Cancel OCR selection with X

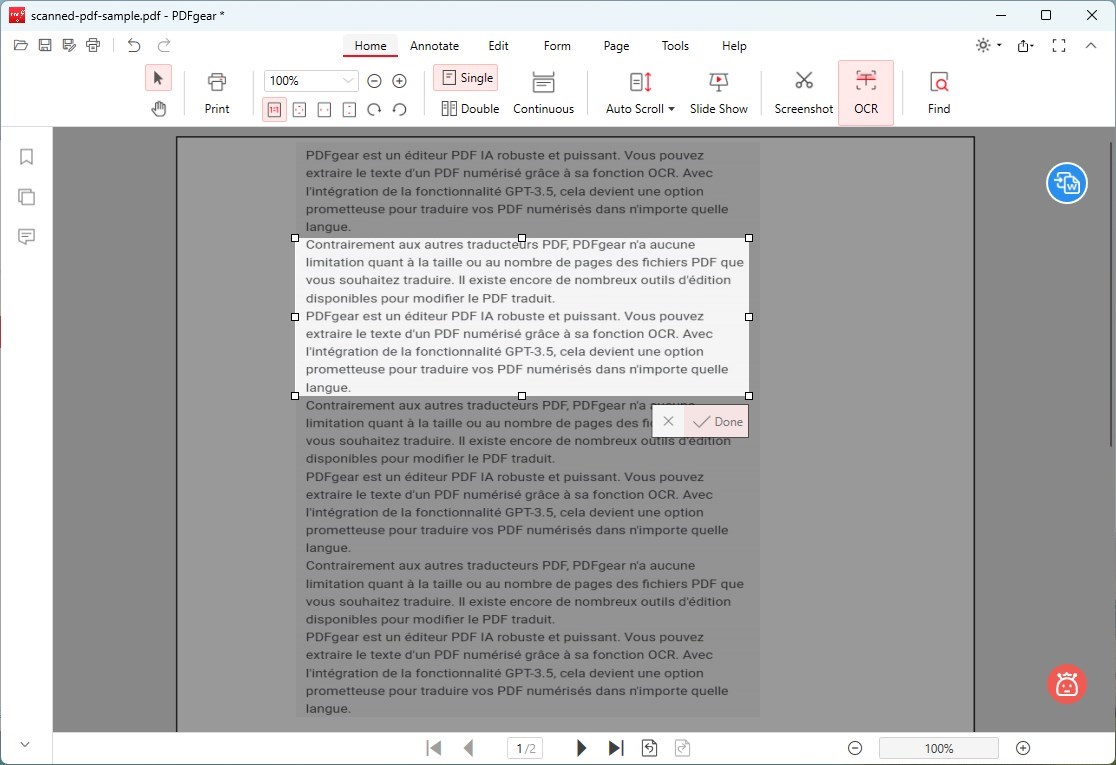668,421
